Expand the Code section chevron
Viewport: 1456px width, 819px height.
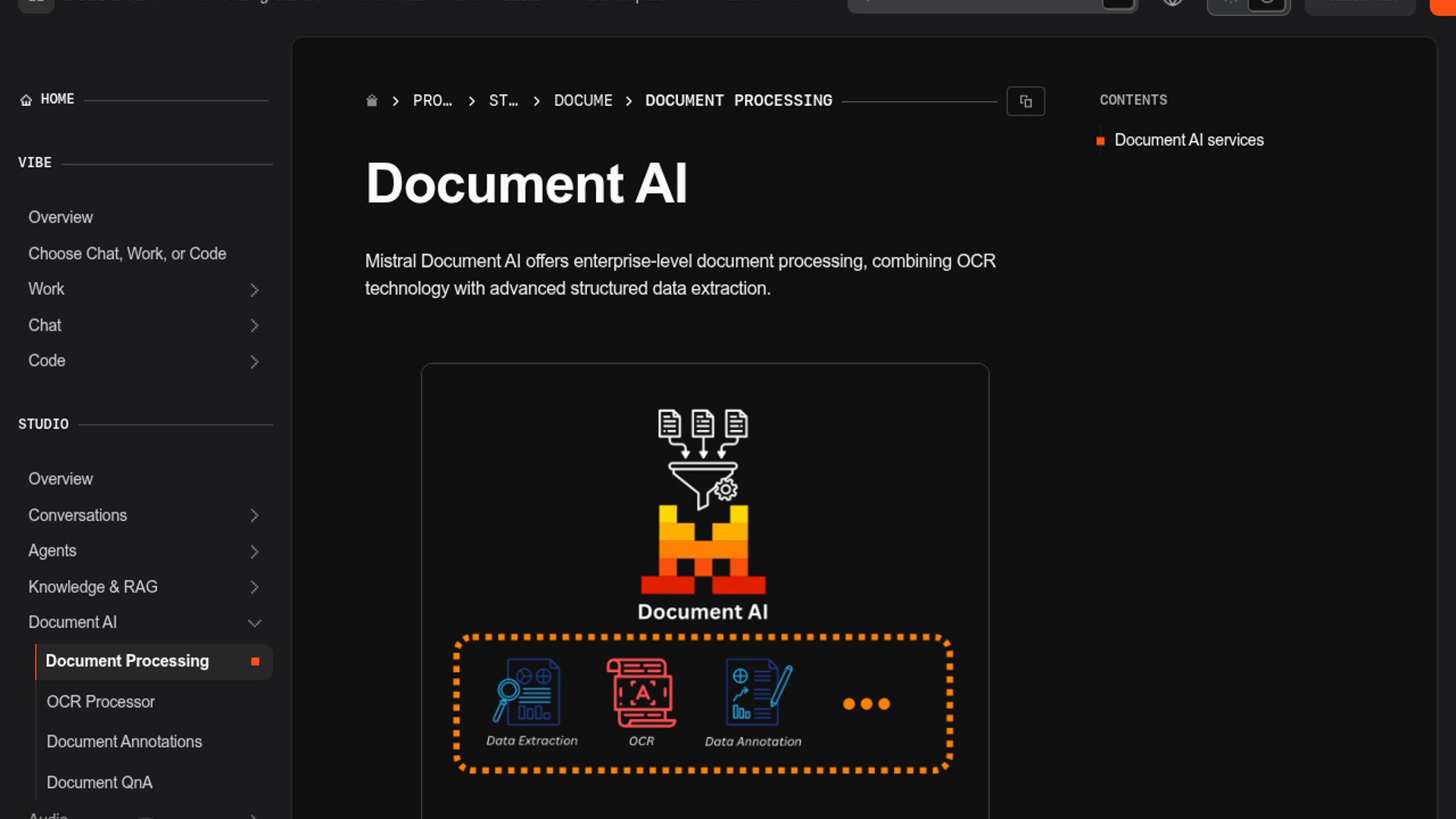(254, 362)
